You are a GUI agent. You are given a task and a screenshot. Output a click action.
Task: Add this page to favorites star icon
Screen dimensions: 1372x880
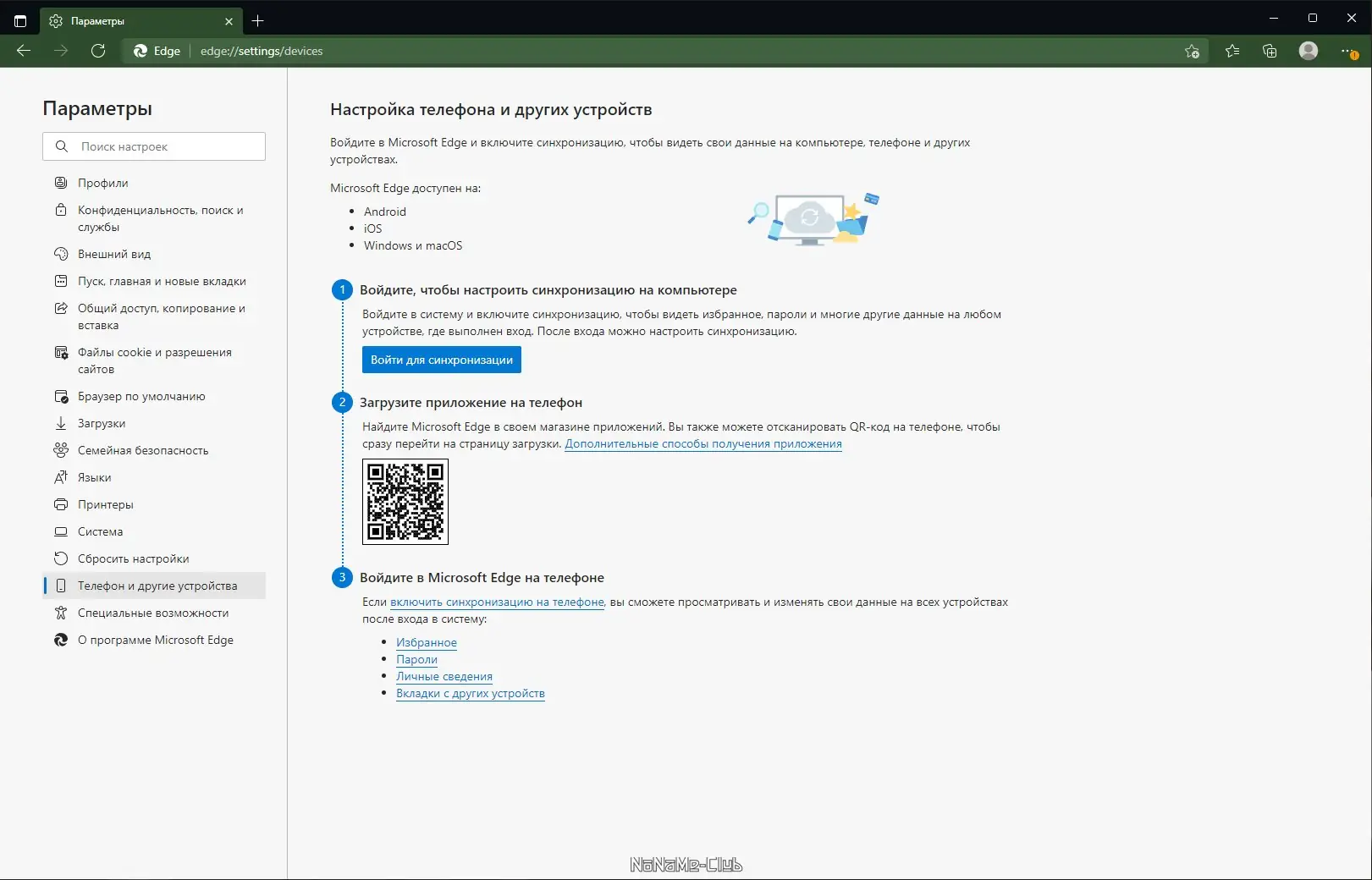coord(1192,51)
